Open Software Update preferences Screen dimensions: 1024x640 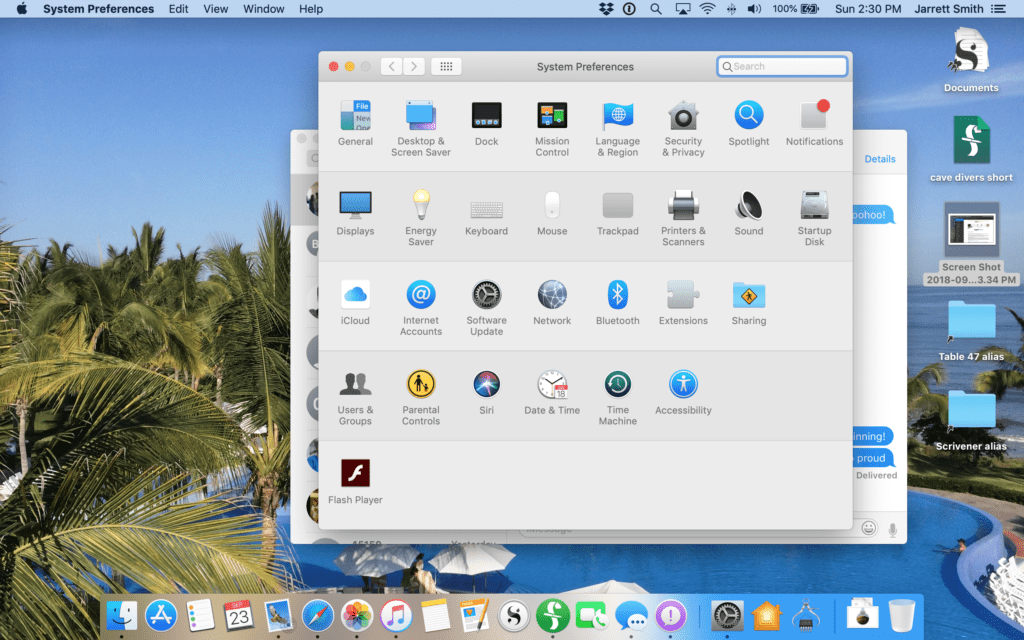click(x=487, y=307)
